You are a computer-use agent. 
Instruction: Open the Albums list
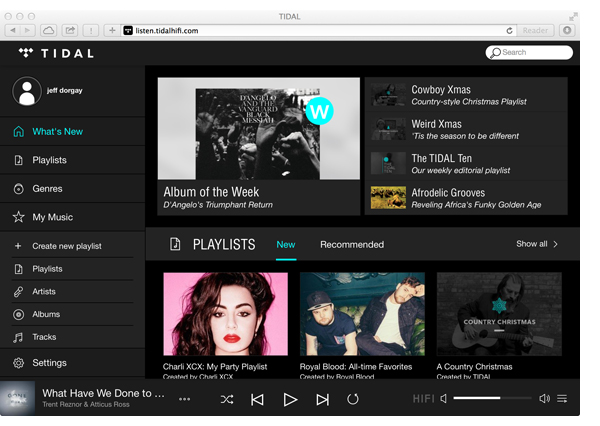pos(72,314)
